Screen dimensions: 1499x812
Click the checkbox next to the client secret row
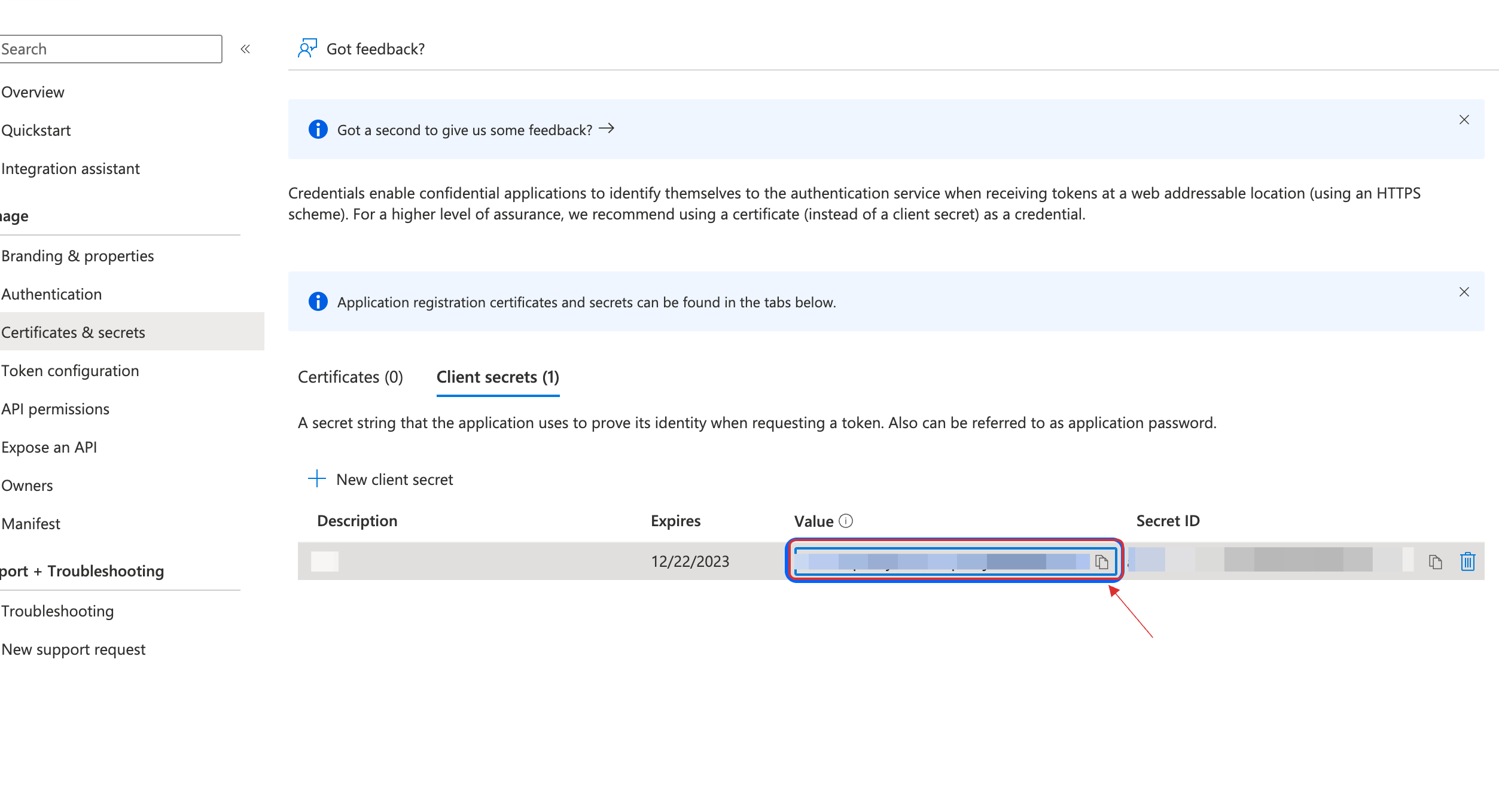324,560
